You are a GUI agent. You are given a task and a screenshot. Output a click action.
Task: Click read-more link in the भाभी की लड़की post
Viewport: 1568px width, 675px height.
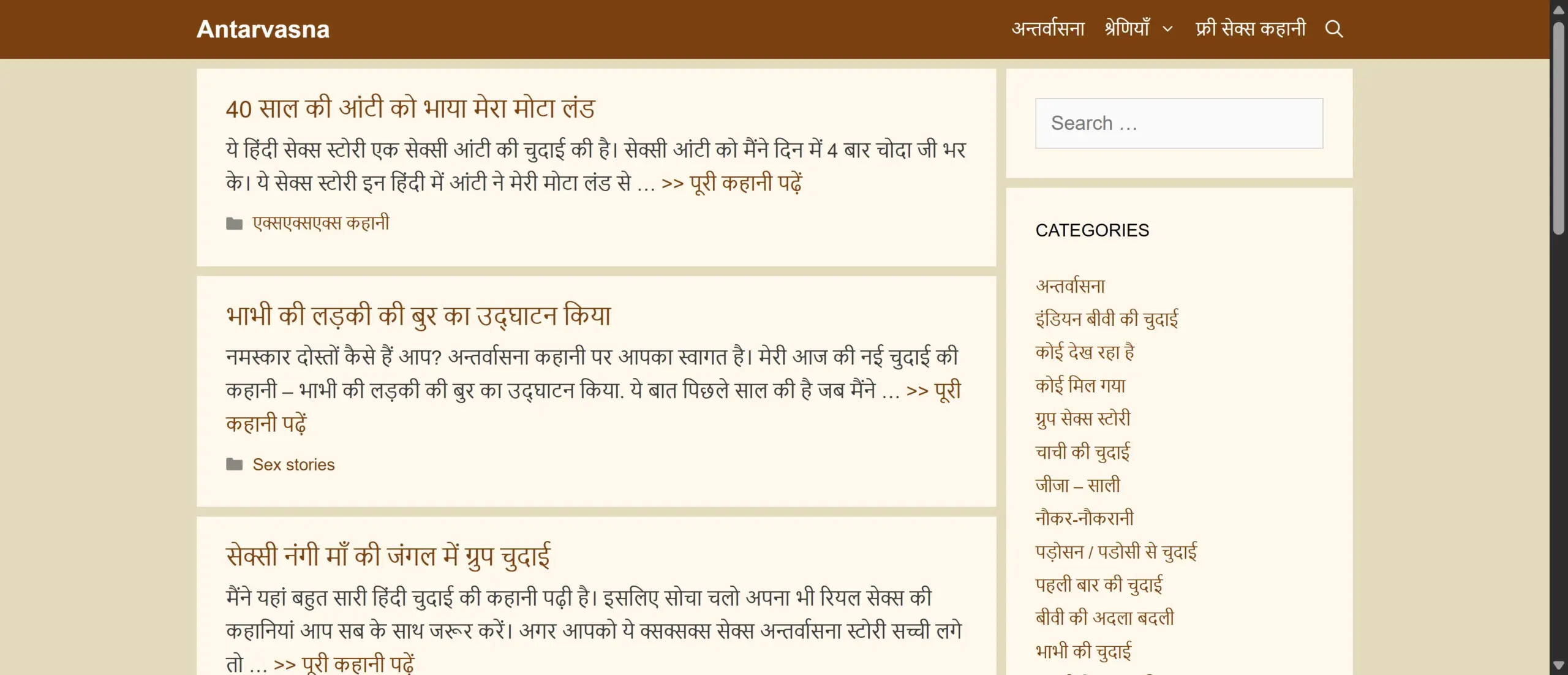[933, 391]
